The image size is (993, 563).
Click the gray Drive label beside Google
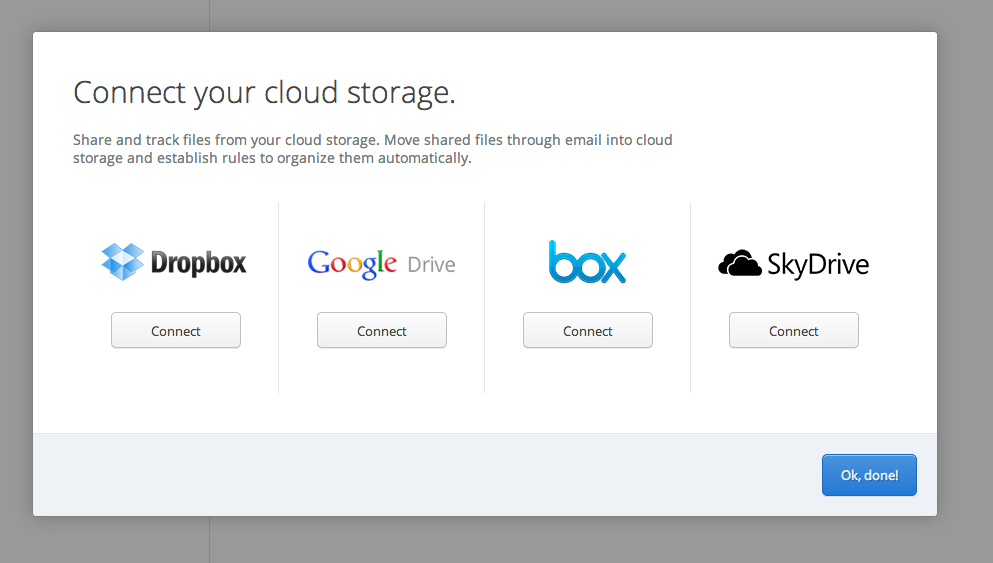431,265
